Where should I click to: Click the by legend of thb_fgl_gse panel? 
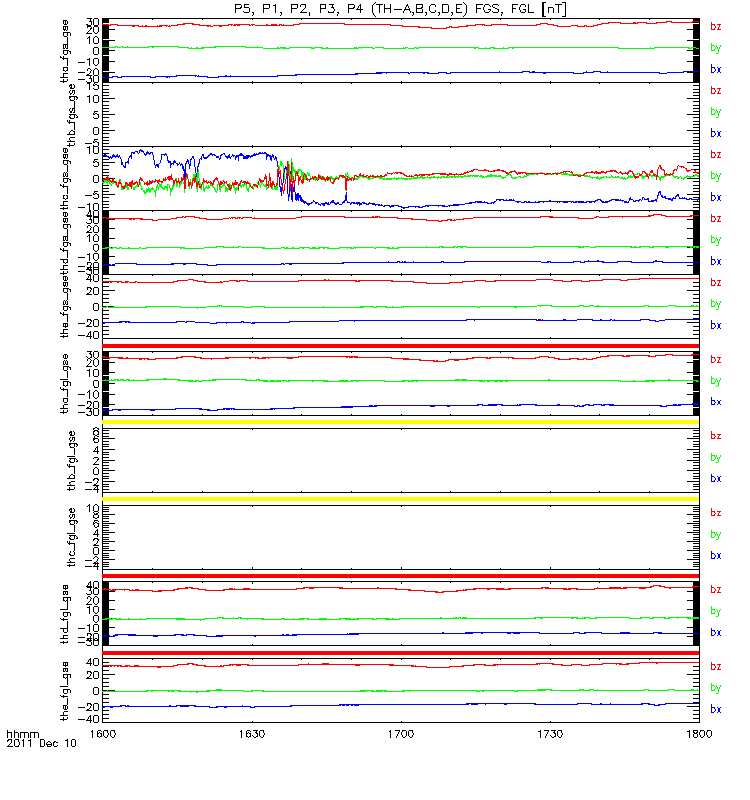[x=715, y=458]
